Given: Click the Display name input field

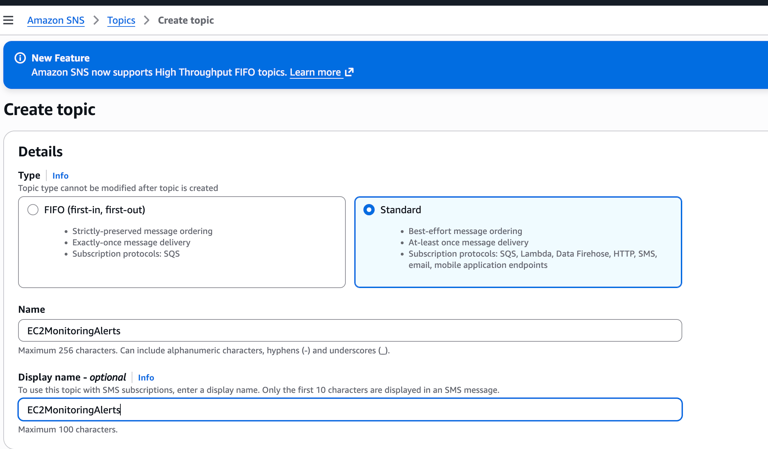Looking at the screenshot, I should (x=350, y=409).
